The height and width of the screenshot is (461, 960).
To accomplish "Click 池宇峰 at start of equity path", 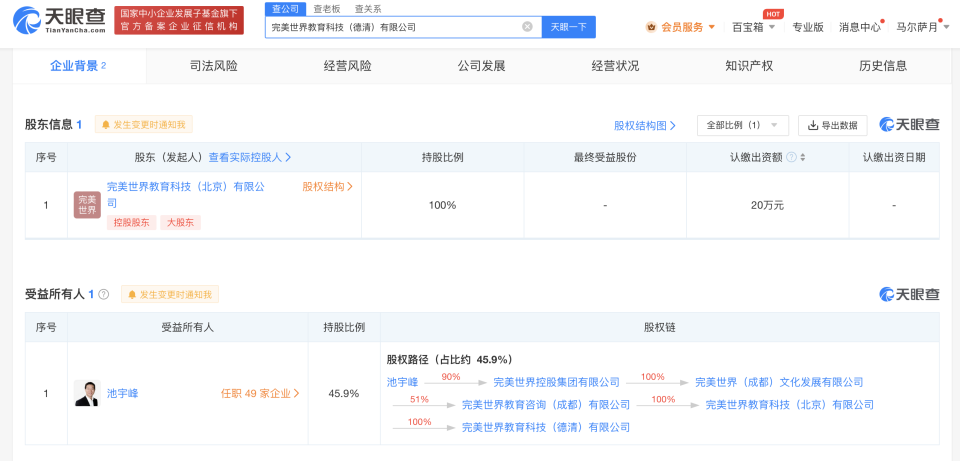I will click(x=402, y=382).
